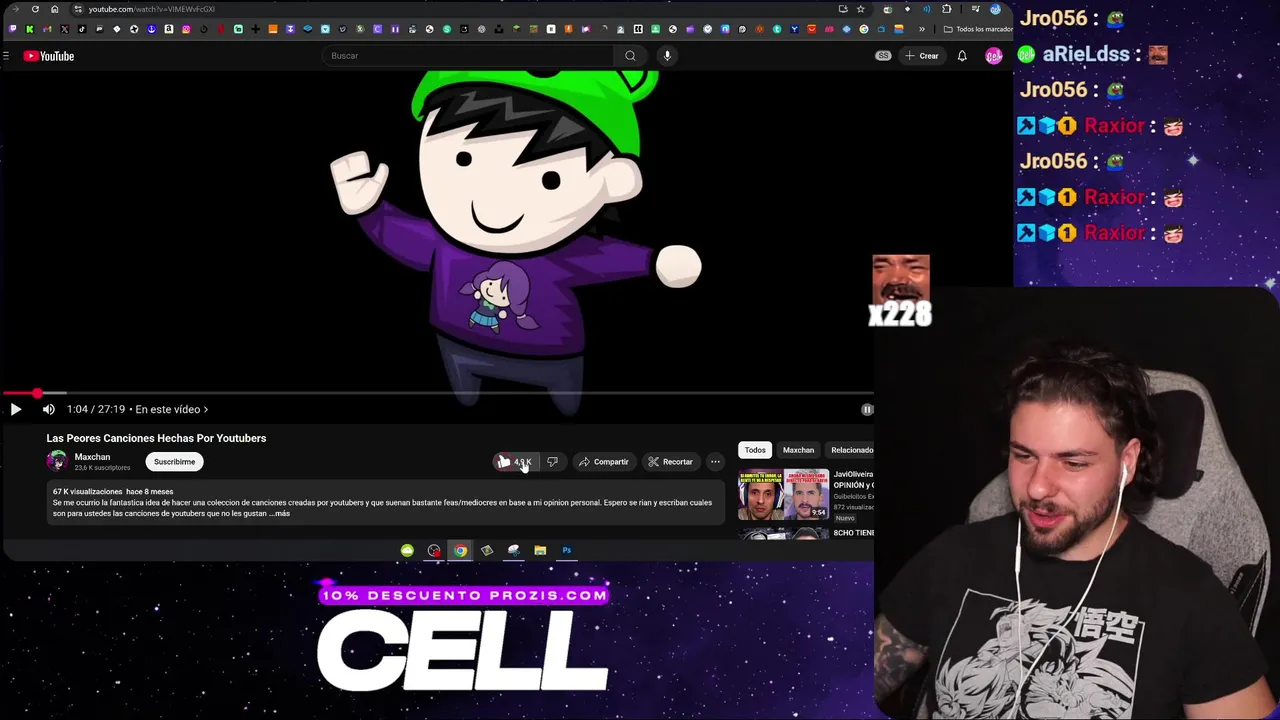The image size is (1280, 720).
Task: Like the video with thumbs up
Action: point(514,462)
